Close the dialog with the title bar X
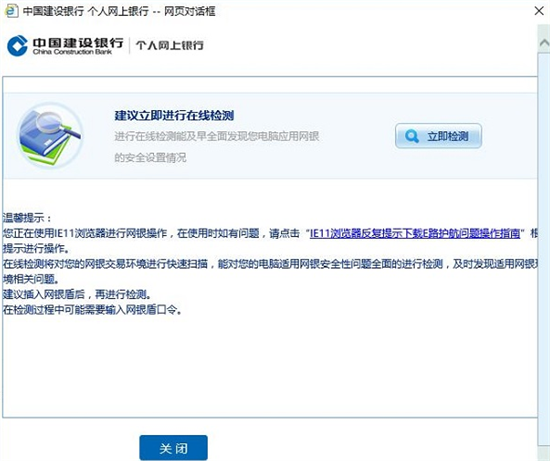 [539, 11]
